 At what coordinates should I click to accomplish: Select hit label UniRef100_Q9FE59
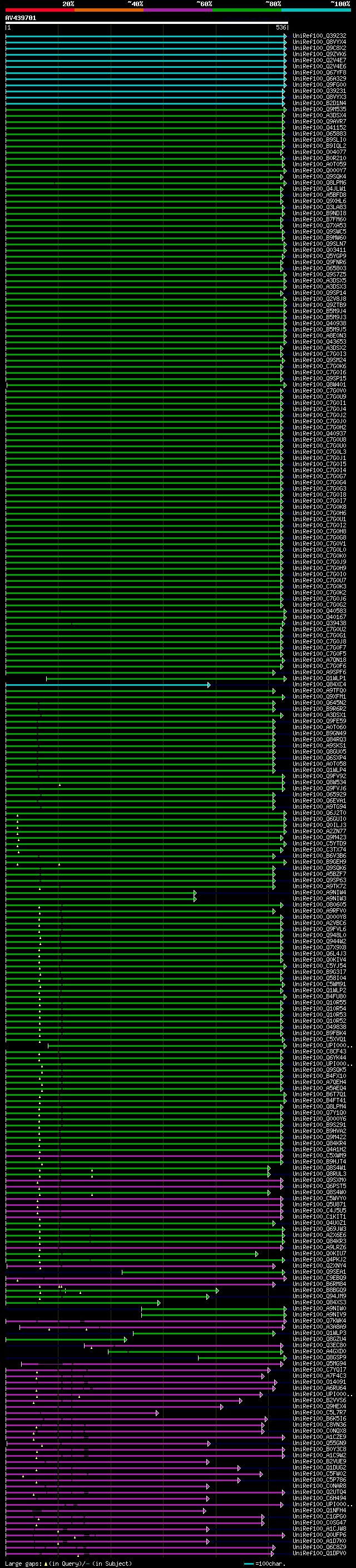(319, 721)
